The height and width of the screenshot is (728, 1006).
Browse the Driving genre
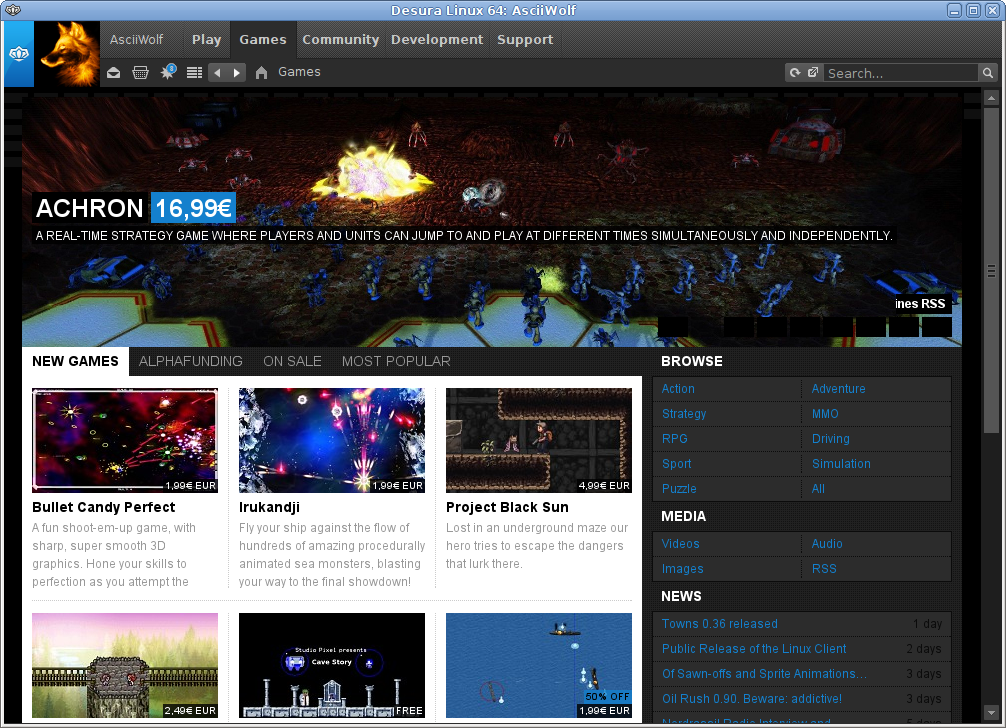click(831, 439)
